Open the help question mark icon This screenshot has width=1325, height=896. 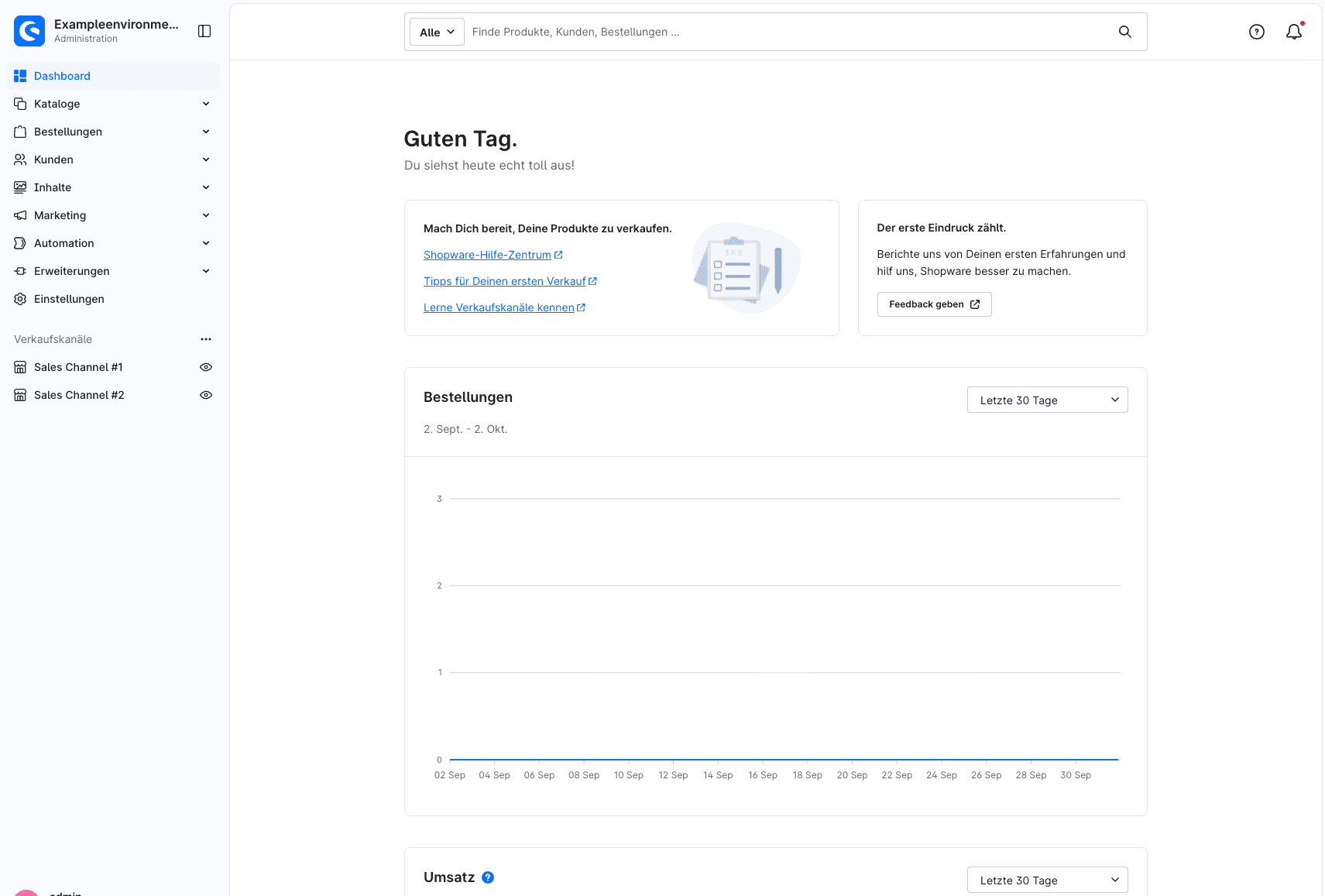pyautogui.click(x=1257, y=32)
